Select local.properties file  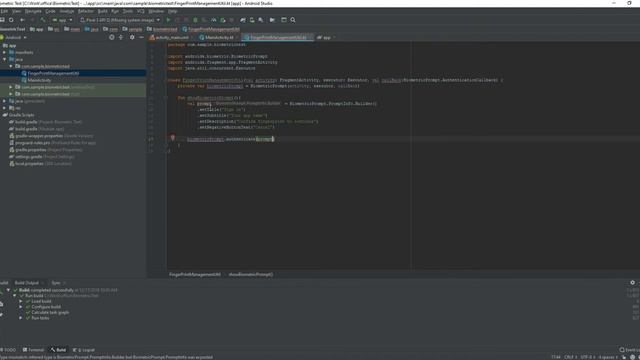[40, 163]
